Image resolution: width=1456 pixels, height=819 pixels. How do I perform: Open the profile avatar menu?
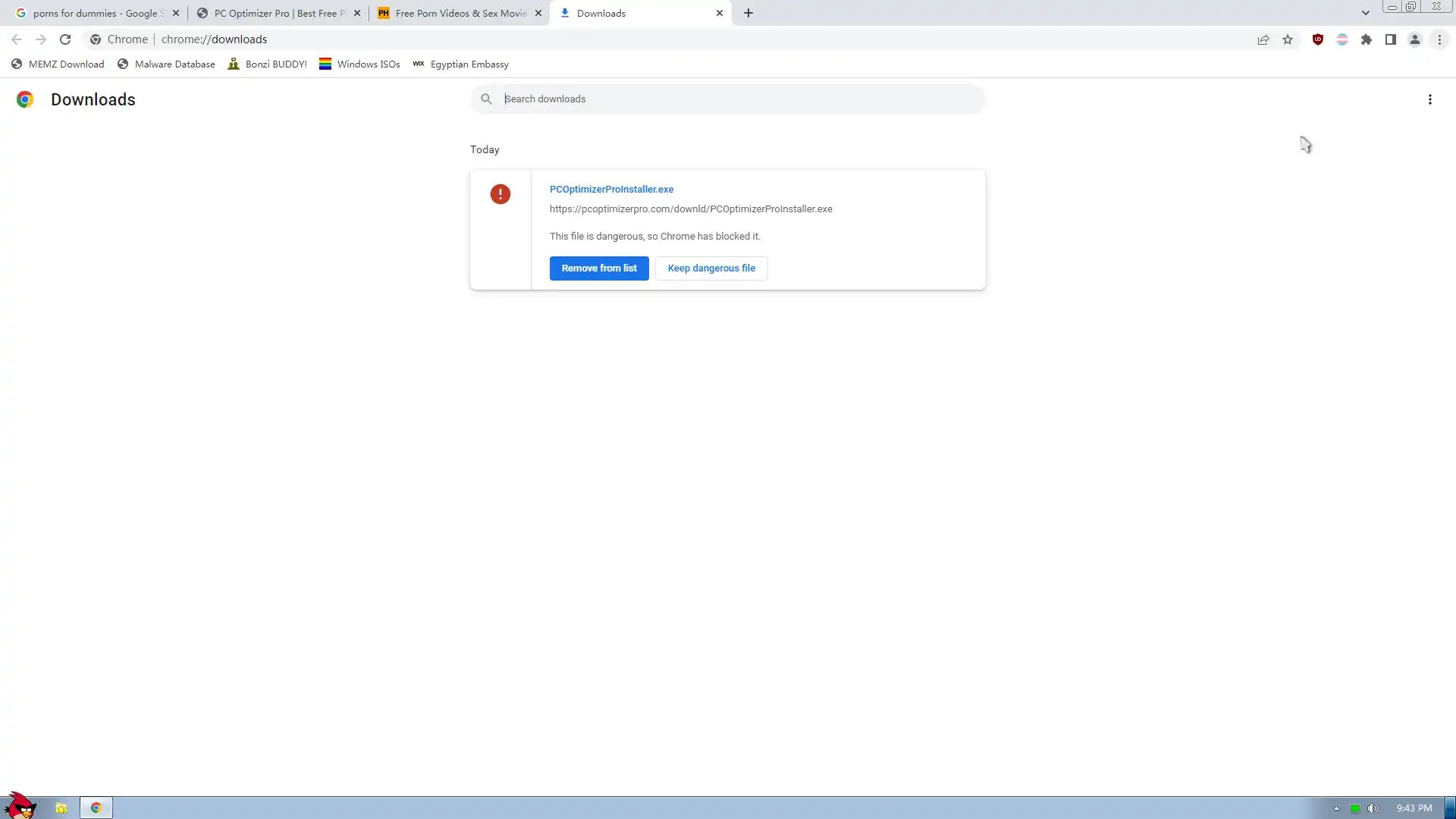point(1414,39)
